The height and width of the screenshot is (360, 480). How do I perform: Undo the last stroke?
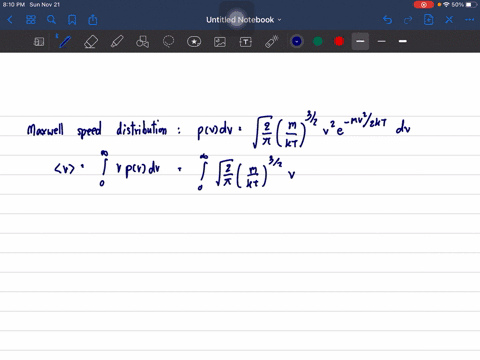coord(387,20)
